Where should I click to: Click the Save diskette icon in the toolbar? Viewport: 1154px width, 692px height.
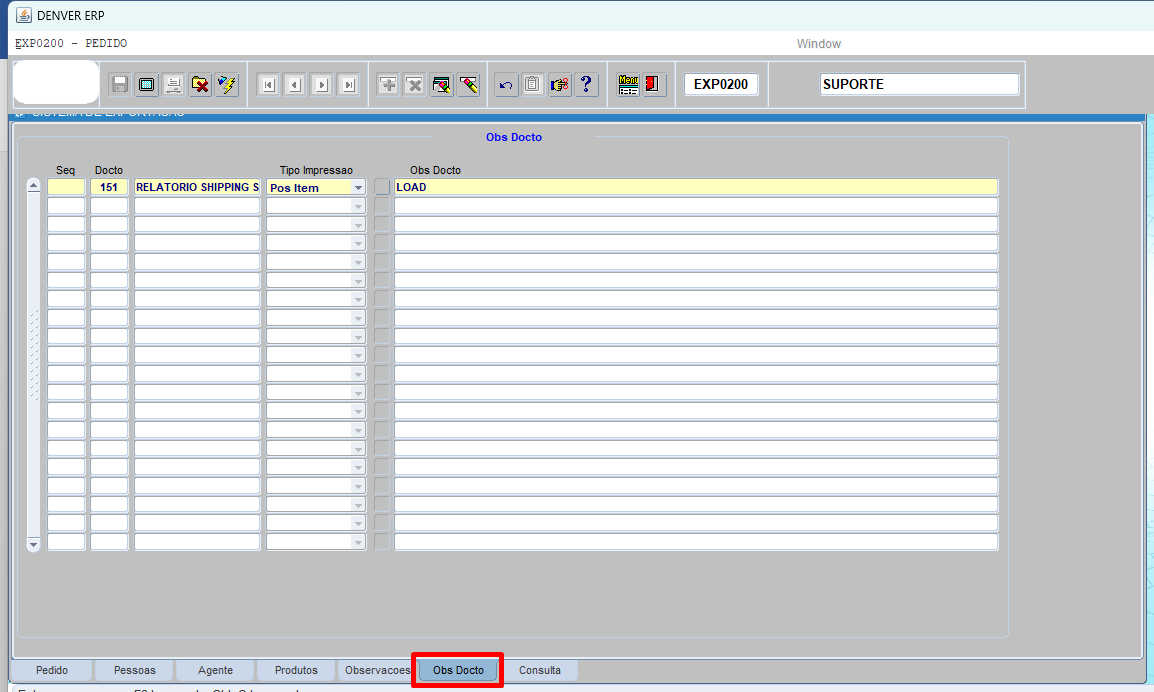click(x=120, y=85)
